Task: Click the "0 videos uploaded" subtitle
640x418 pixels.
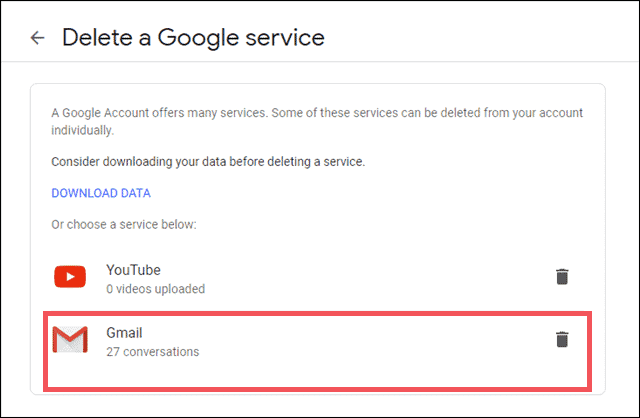Action: point(155,289)
